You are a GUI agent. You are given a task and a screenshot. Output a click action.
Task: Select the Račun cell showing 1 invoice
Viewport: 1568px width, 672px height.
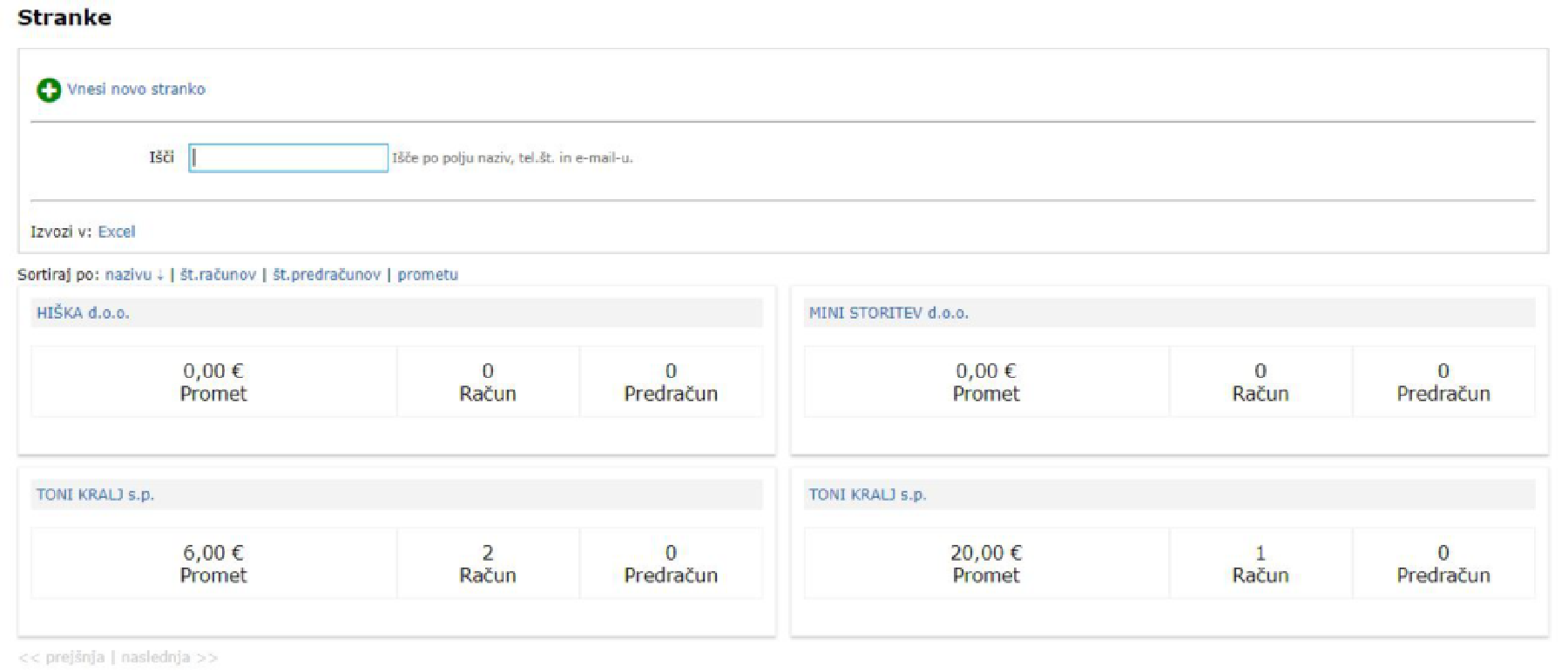pyautogui.click(x=1260, y=563)
